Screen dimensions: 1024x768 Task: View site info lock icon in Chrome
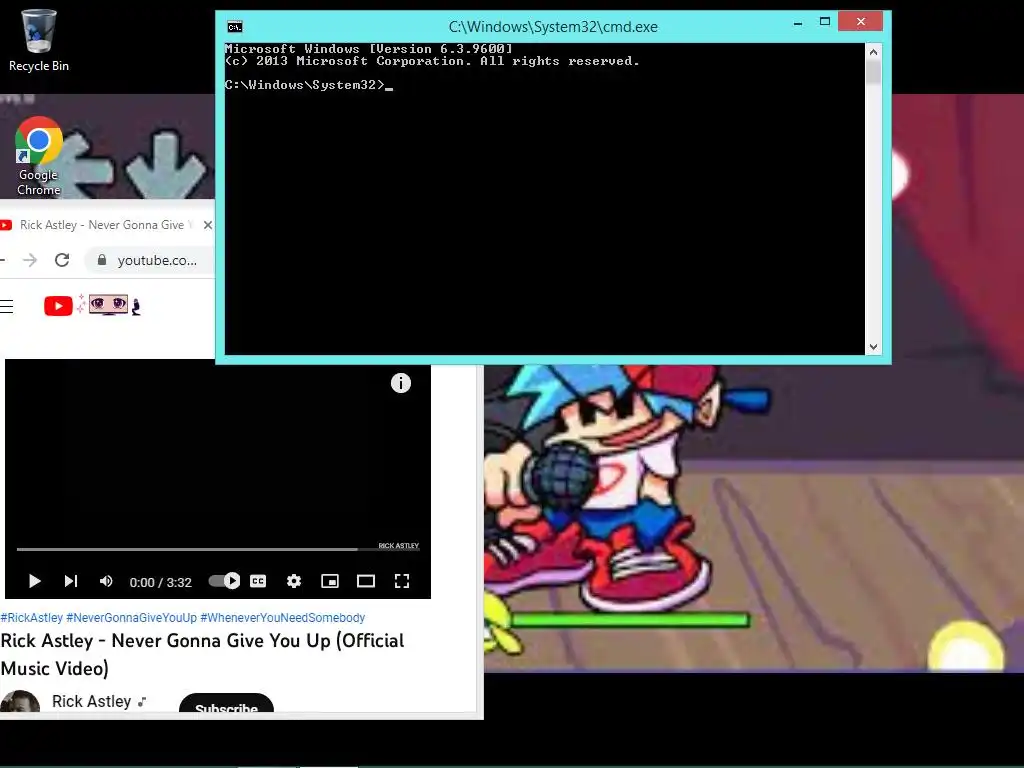click(102, 260)
